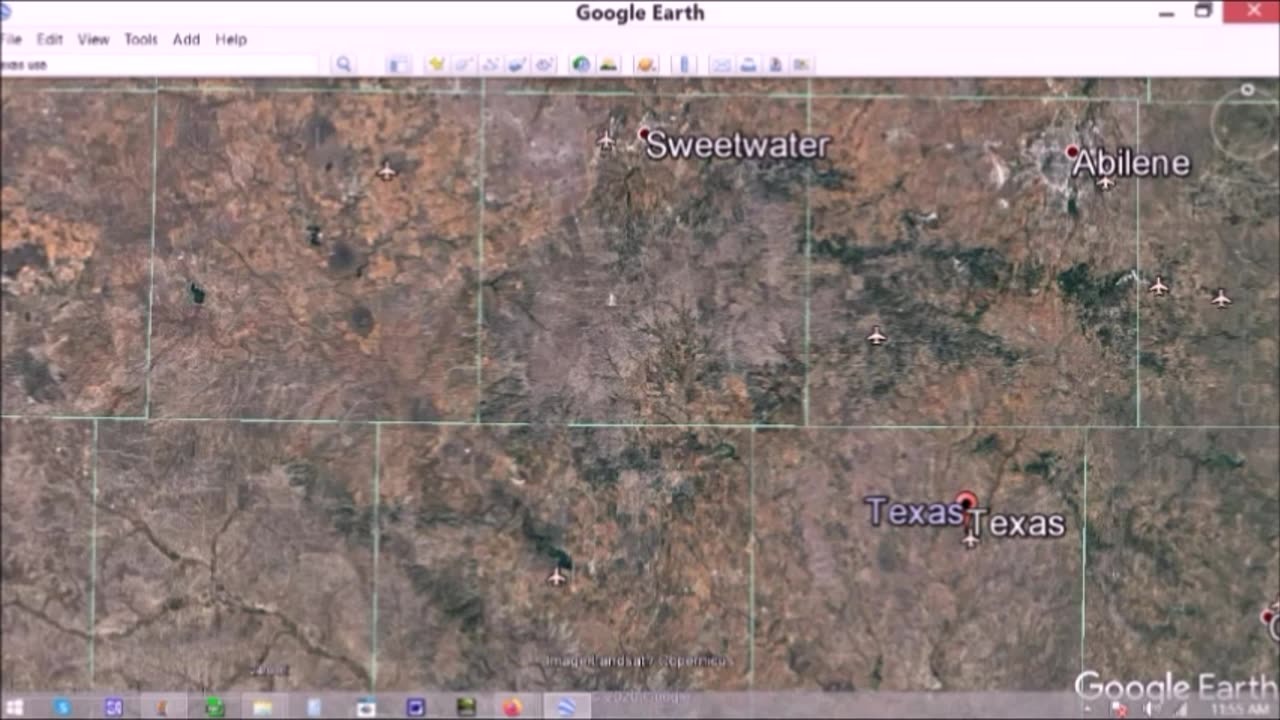Open the Help menu

(x=231, y=39)
